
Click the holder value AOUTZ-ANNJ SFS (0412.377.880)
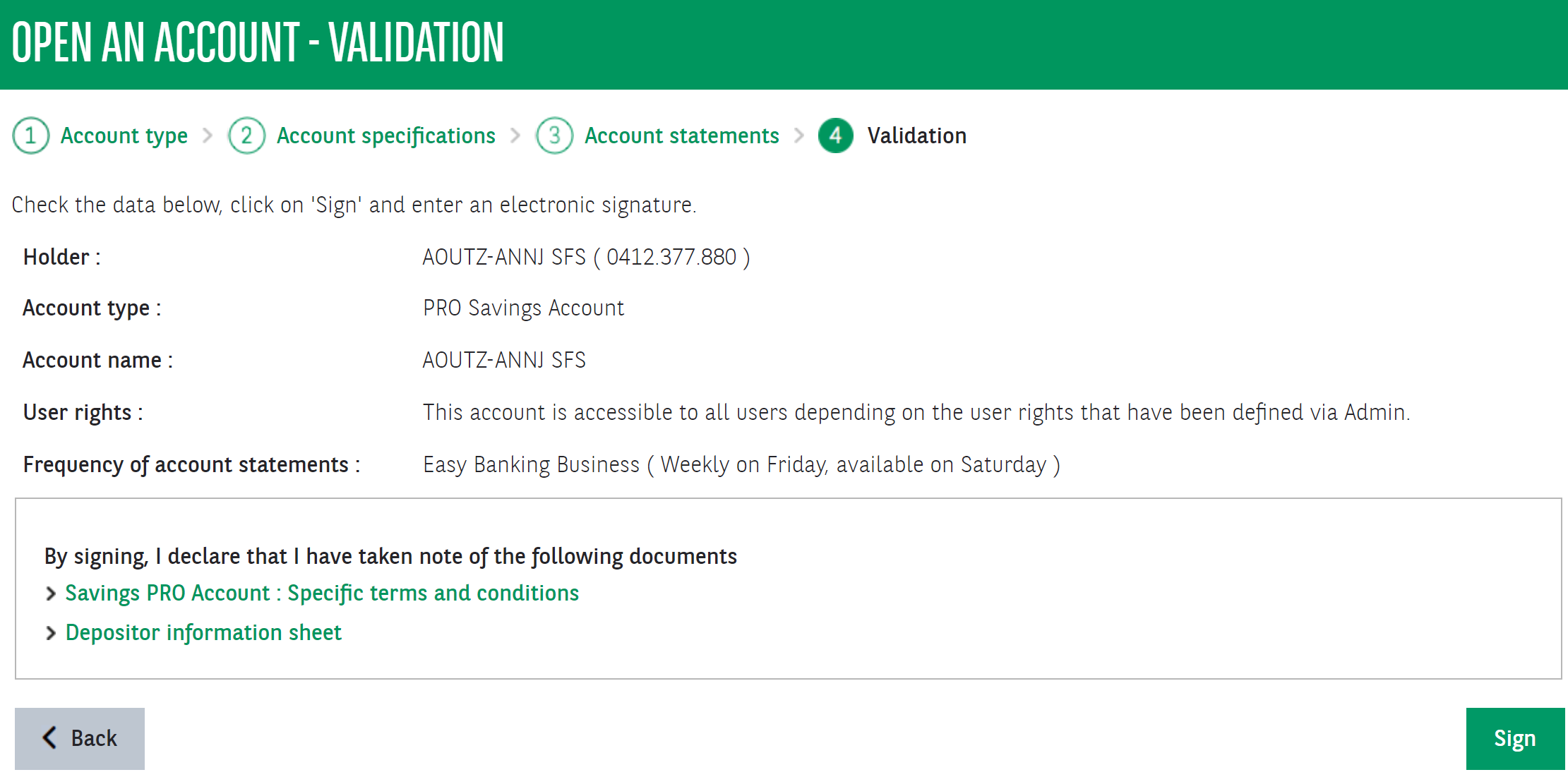[586, 257]
